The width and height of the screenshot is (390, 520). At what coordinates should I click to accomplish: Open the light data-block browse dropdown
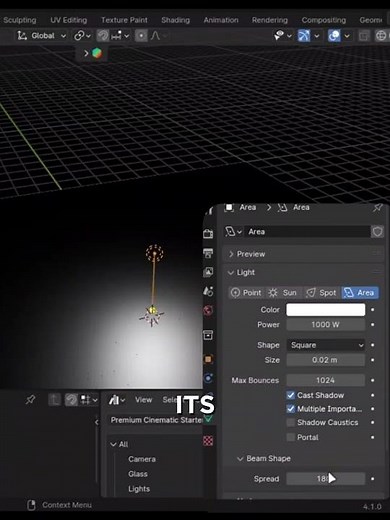point(233,232)
